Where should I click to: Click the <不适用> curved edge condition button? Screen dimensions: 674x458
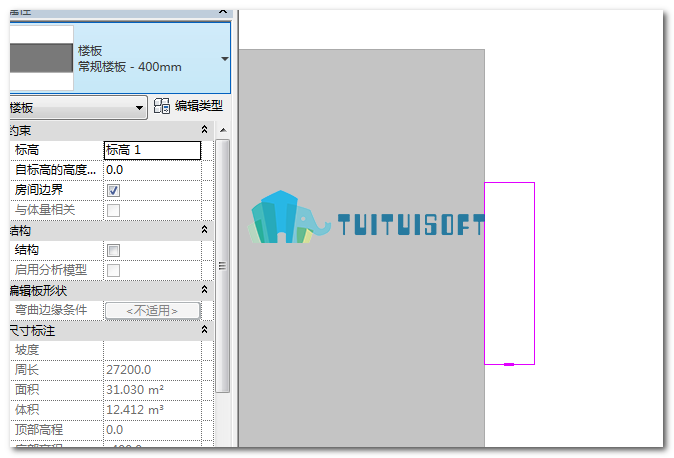pos(153,310)
